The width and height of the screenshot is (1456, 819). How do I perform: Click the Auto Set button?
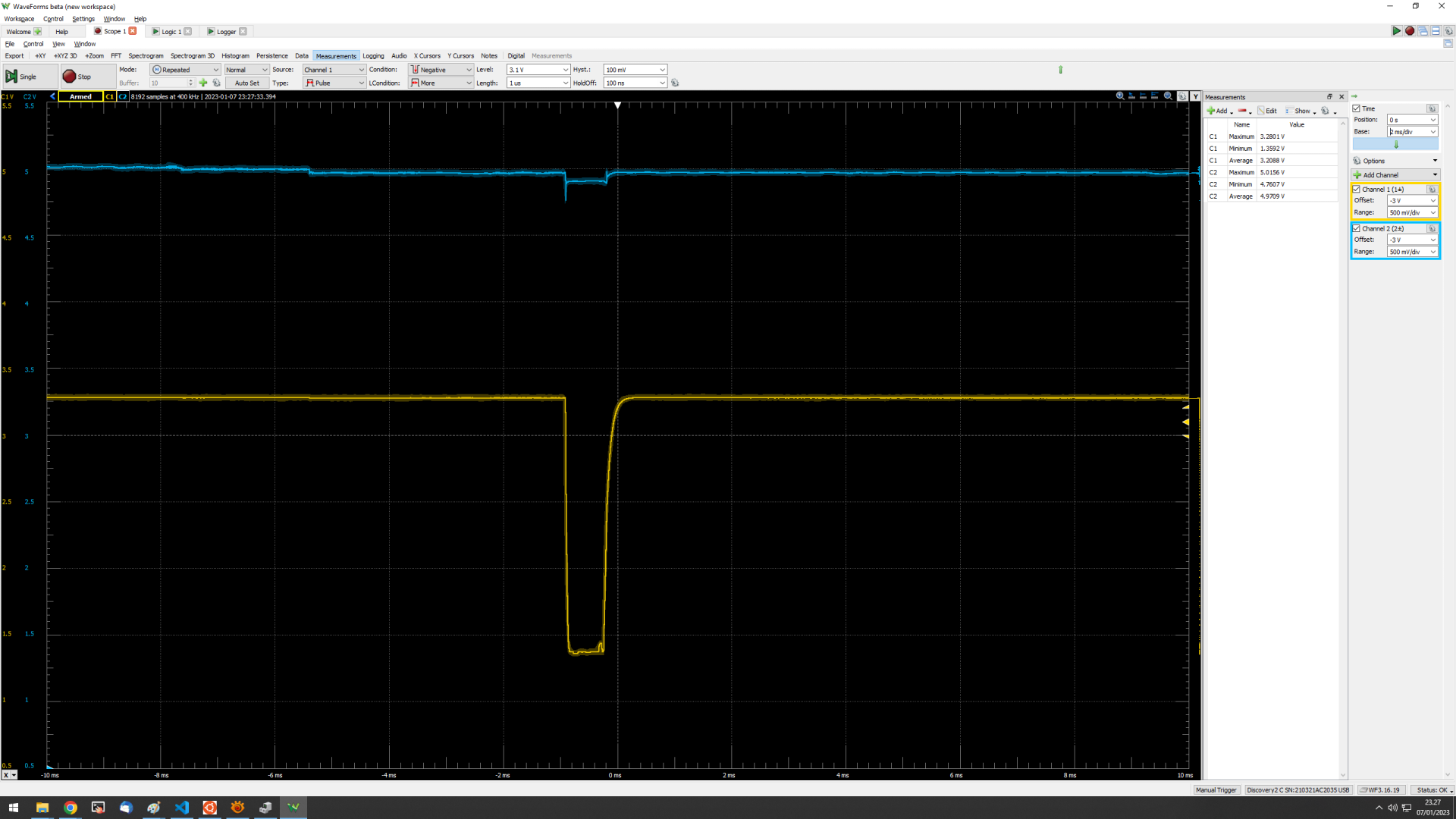(x=246, y=83)
